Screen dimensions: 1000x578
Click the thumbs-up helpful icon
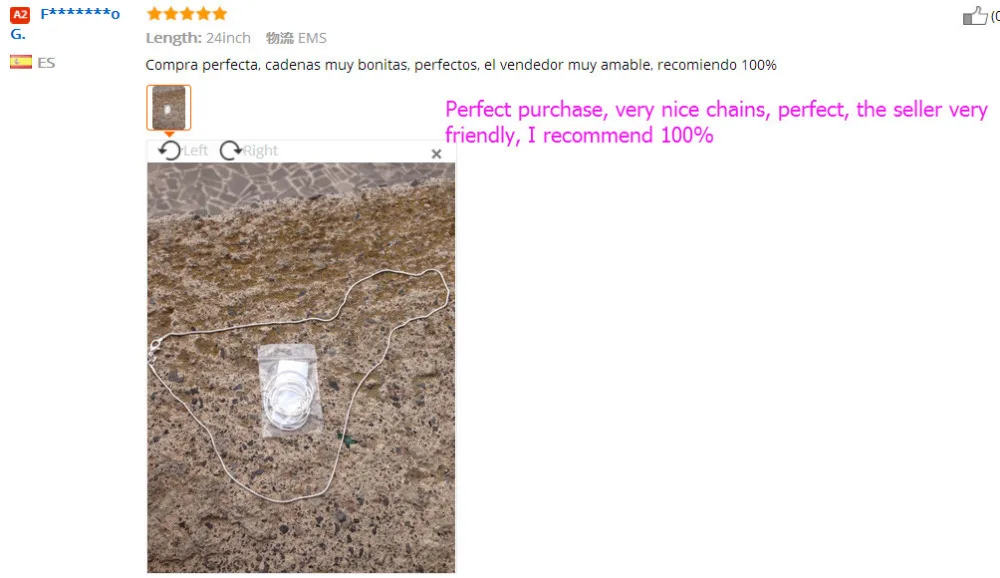tap(975, 15)
